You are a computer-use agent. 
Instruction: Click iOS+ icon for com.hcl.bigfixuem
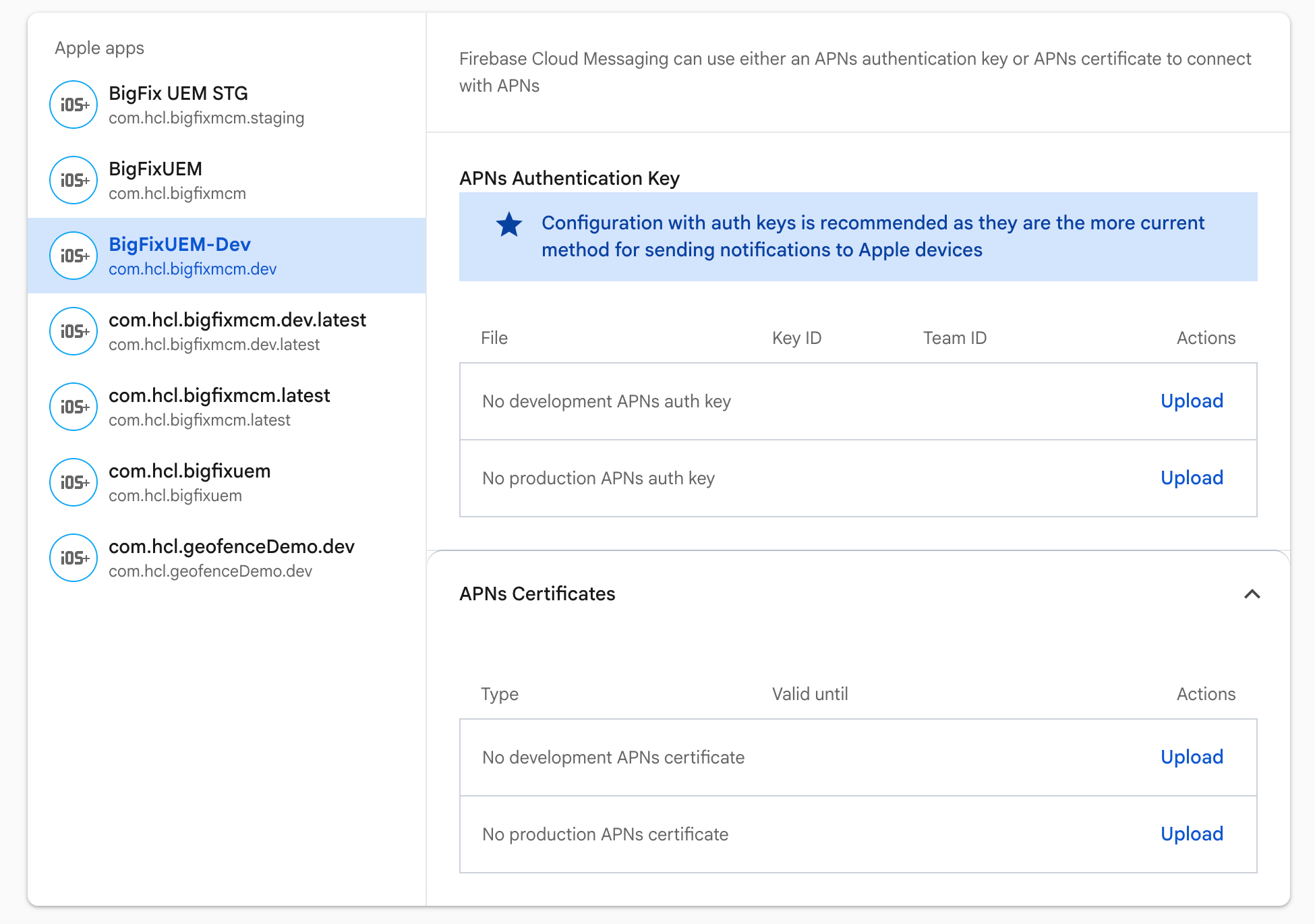74,482
